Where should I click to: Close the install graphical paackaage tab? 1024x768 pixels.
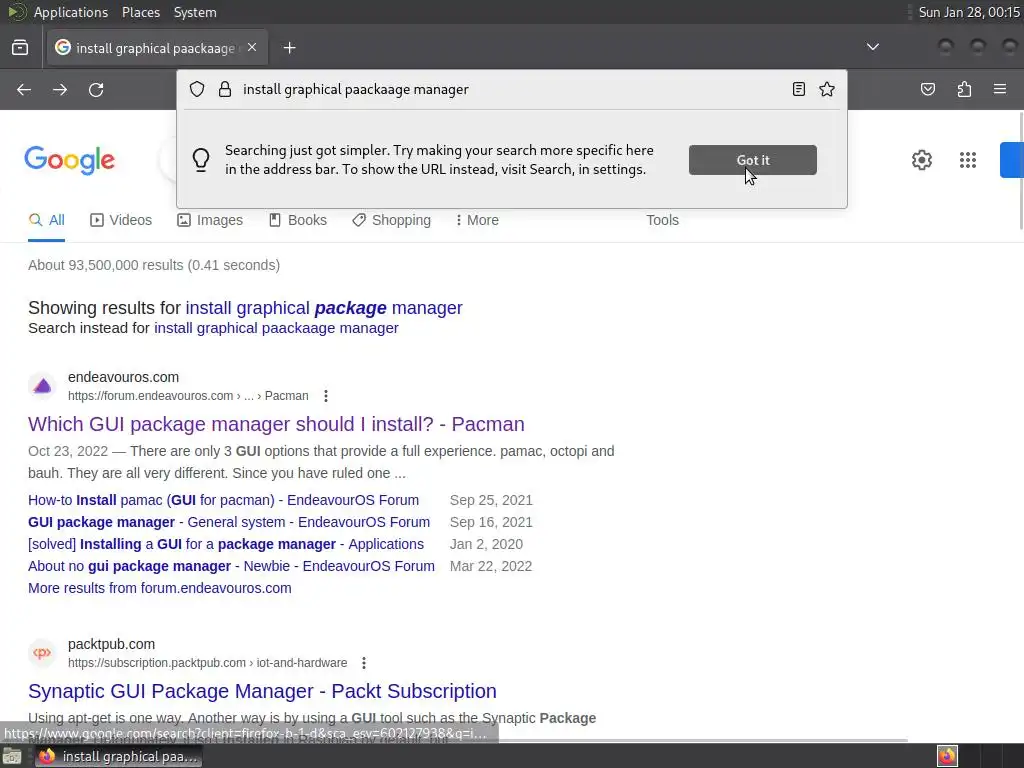click(252, 48)
